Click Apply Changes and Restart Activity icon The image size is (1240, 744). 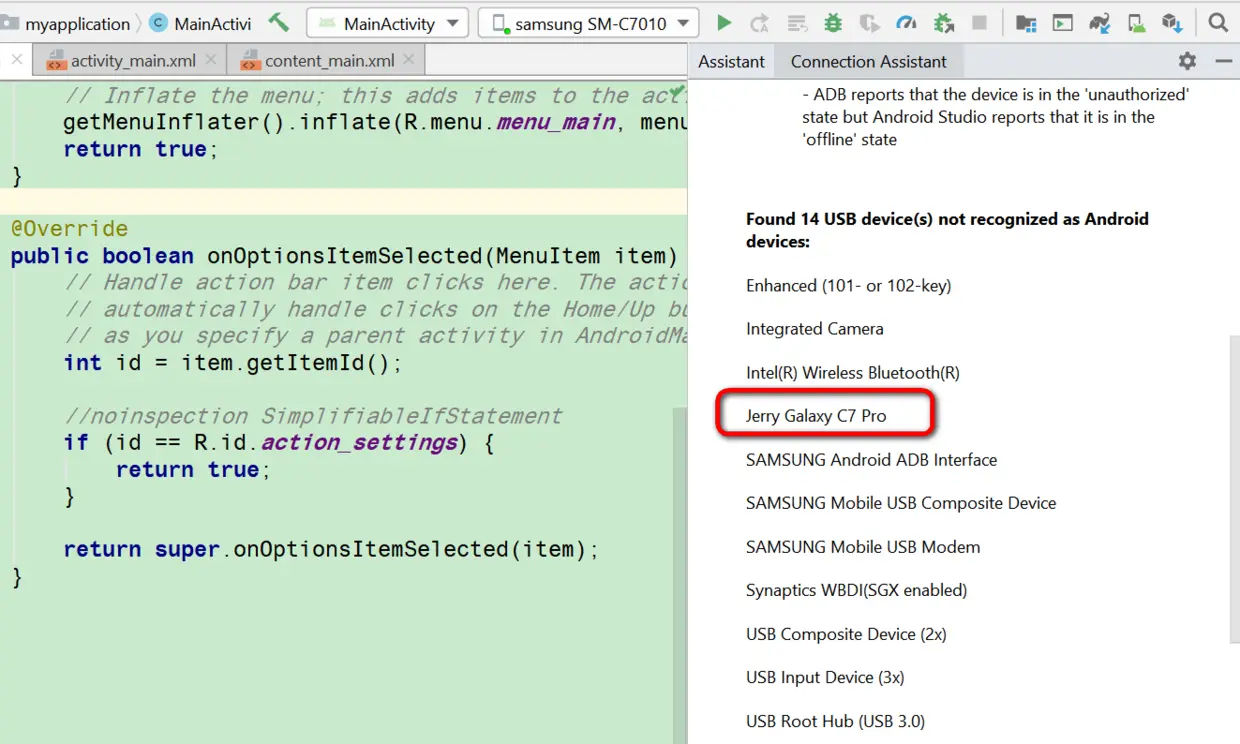click(760, 22)
